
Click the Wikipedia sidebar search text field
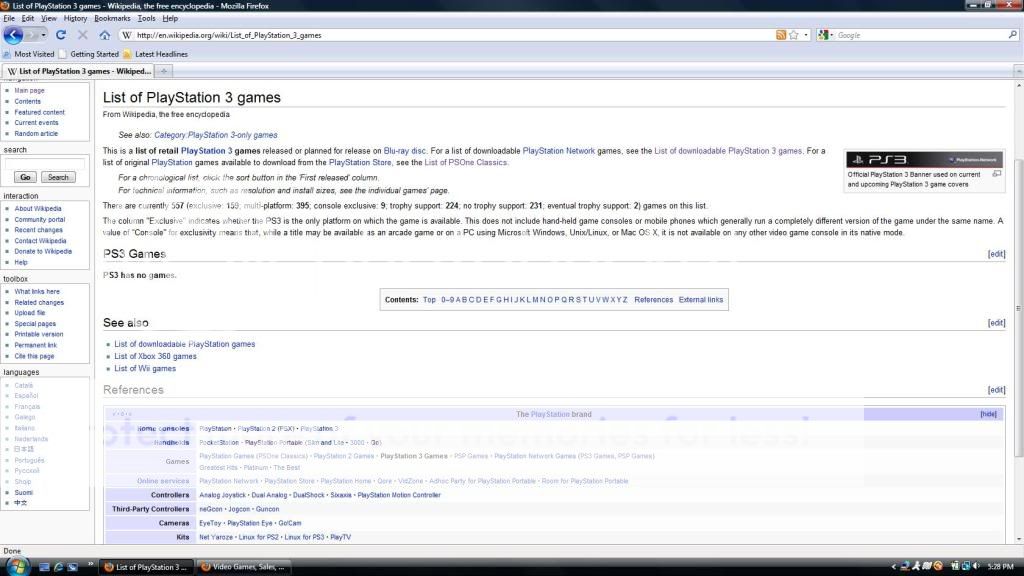pyautogui.click(x=44, y=162)
